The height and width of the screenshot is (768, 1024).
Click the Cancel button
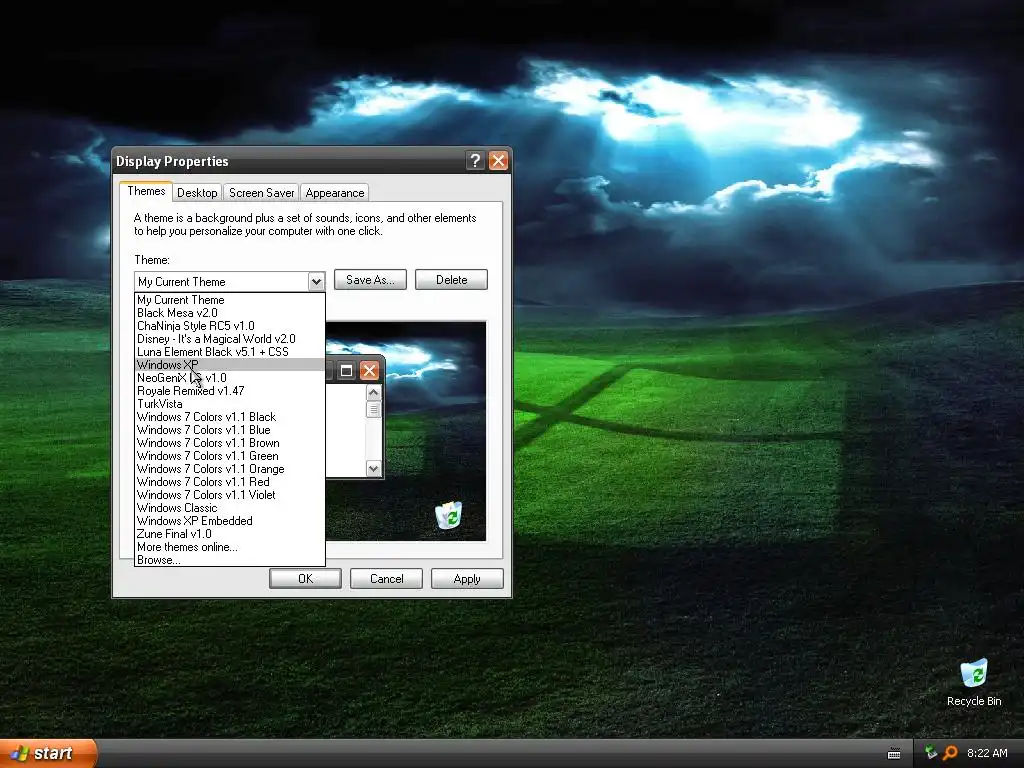pyautogui.click(x=387, y=579)
